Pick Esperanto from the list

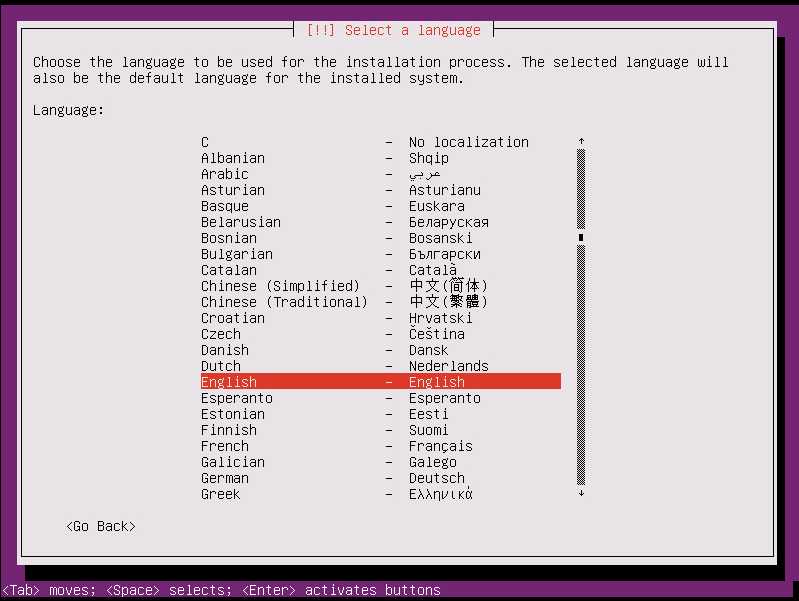tap(381, 398)
